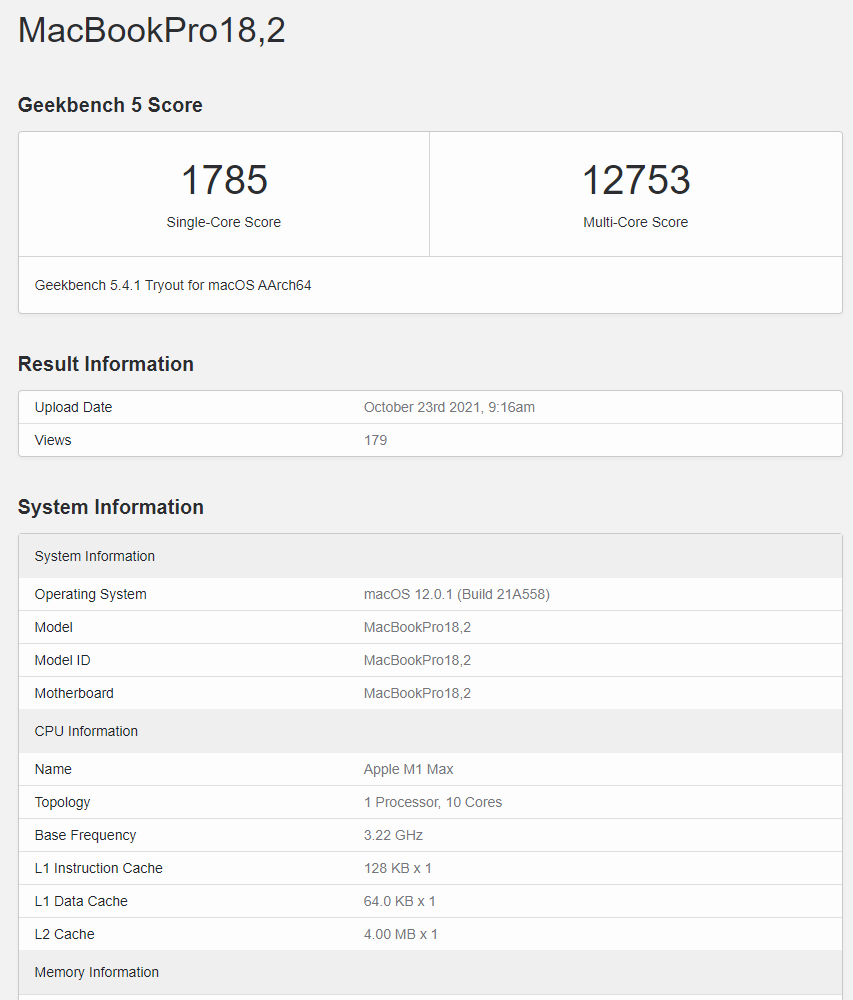Click the Result Information heading
Screen dimensions: 853x1000
coord(106,364)
